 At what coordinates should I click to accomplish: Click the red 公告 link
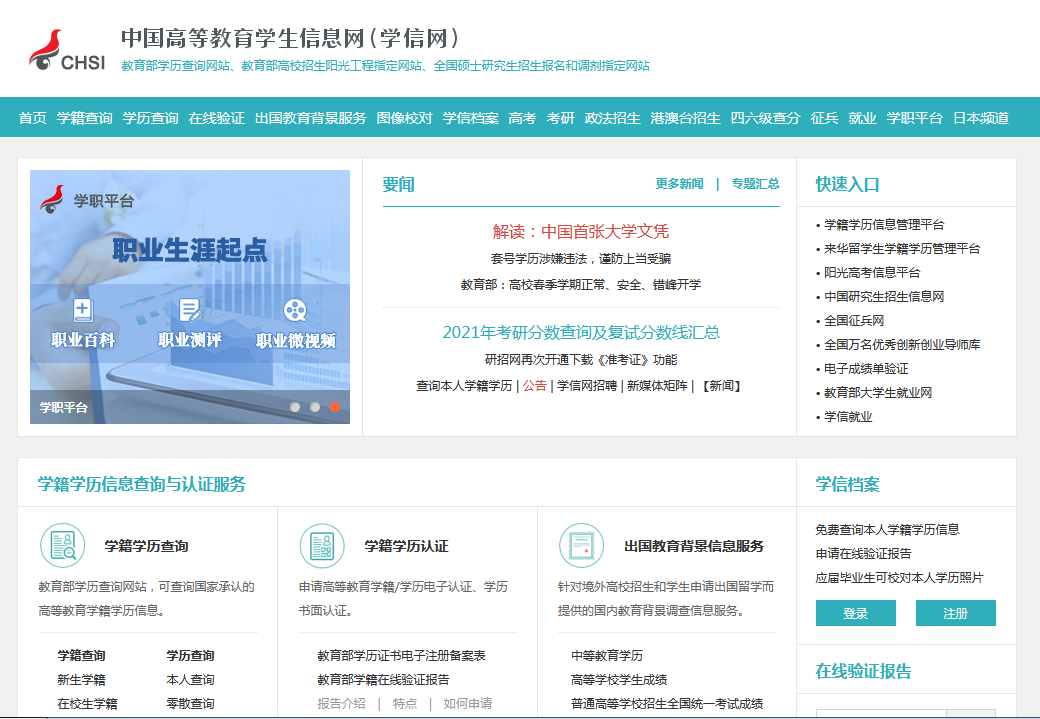pos(535,385)
